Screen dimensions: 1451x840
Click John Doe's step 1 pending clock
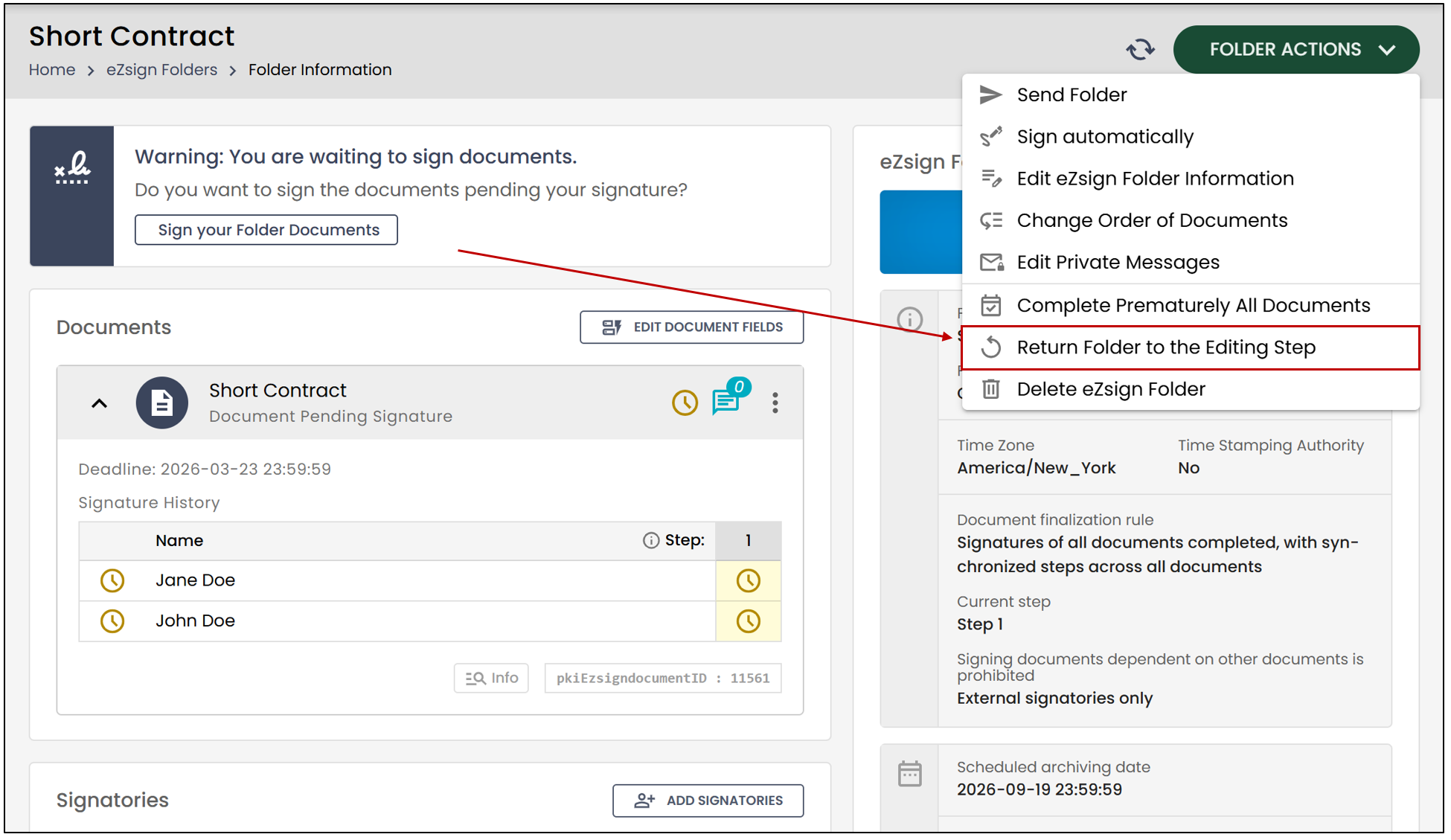pyautogui.click(x=748, y=621)
